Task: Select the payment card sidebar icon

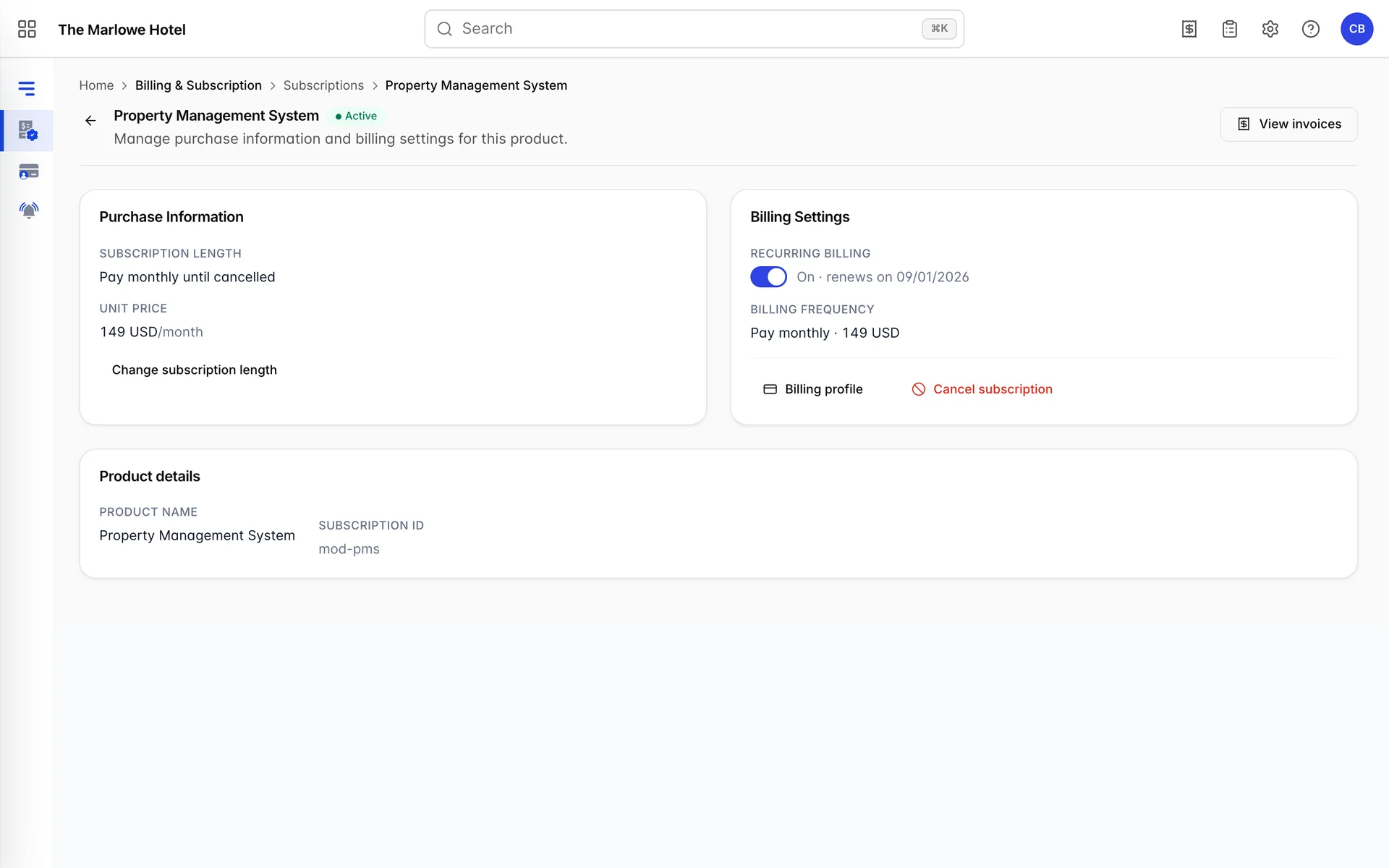Action: [28, 171]
